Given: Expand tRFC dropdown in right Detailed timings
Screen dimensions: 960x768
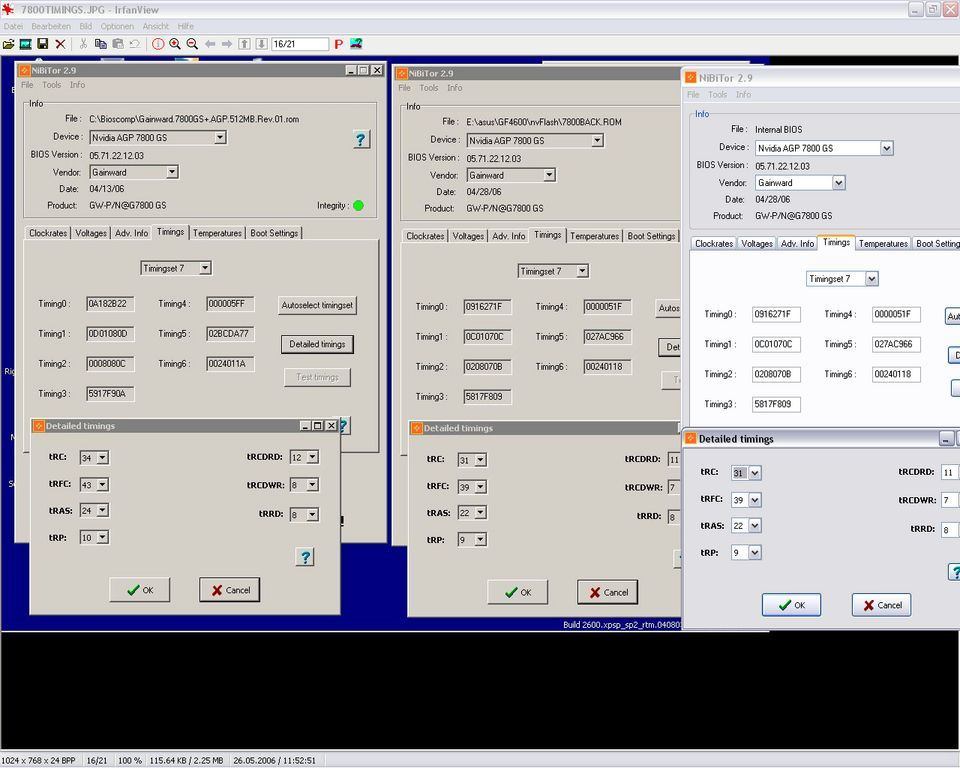Looking at the screenshot, I should 755,500.
